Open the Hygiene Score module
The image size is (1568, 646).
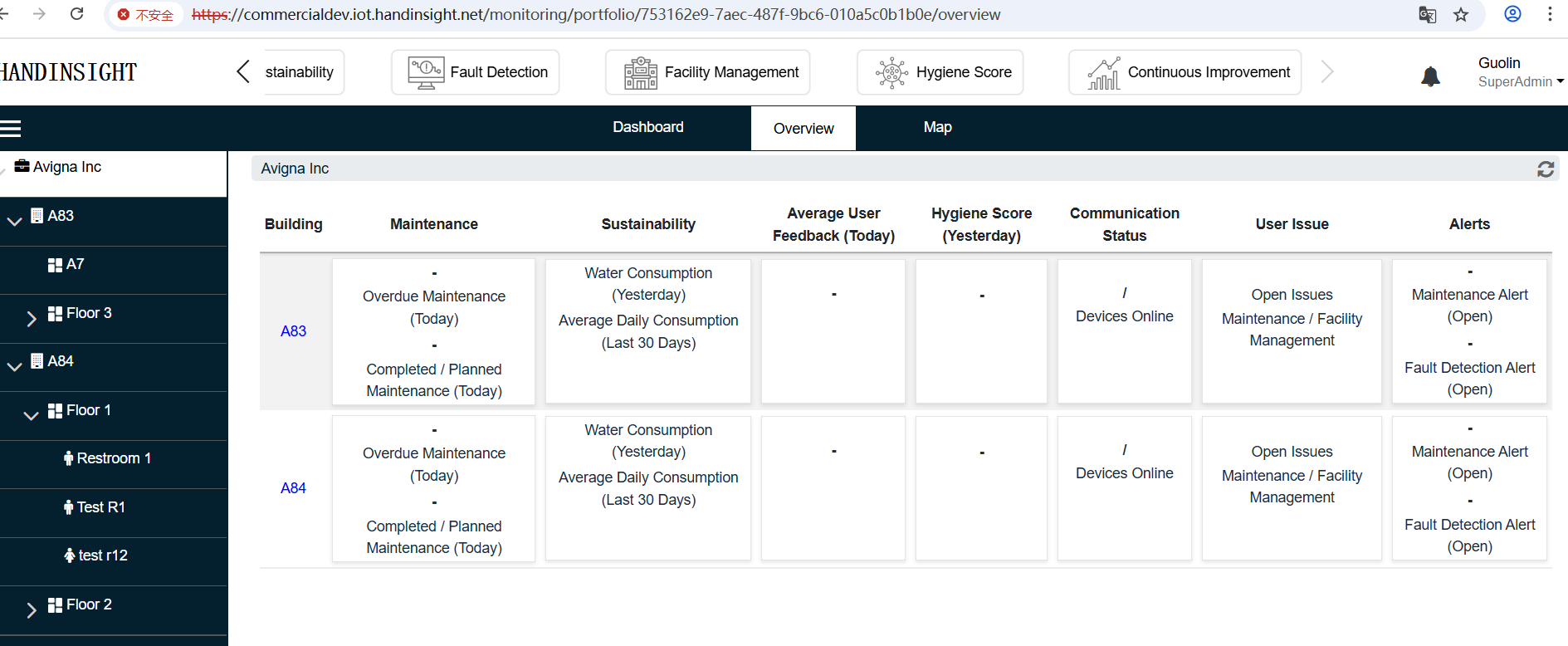(x=940, y=72)
